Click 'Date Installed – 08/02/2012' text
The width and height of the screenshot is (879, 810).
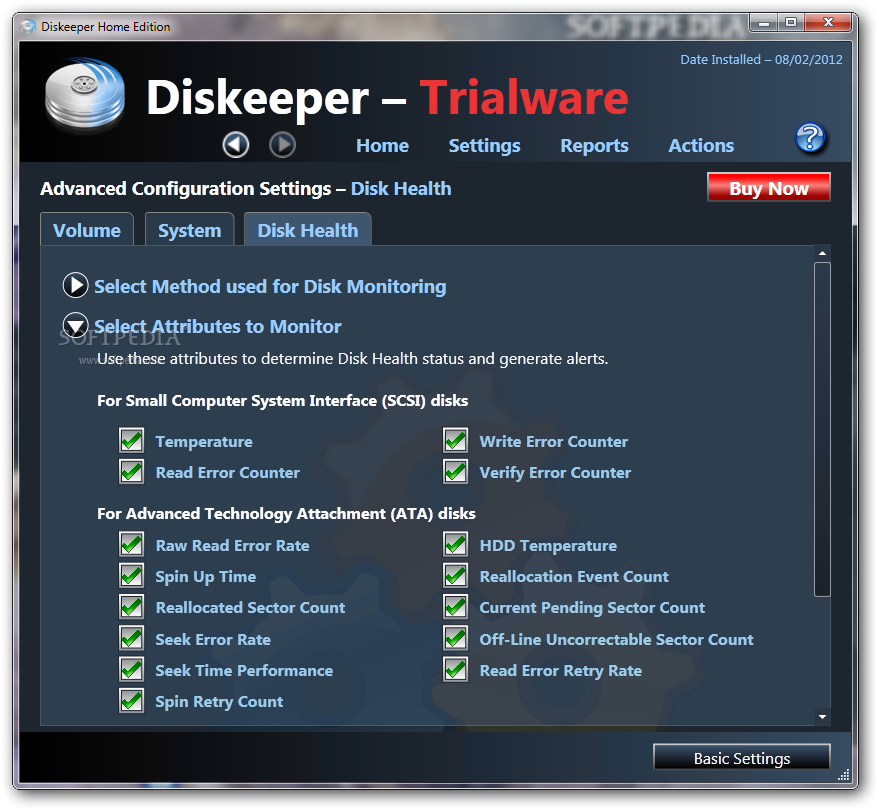761,59
